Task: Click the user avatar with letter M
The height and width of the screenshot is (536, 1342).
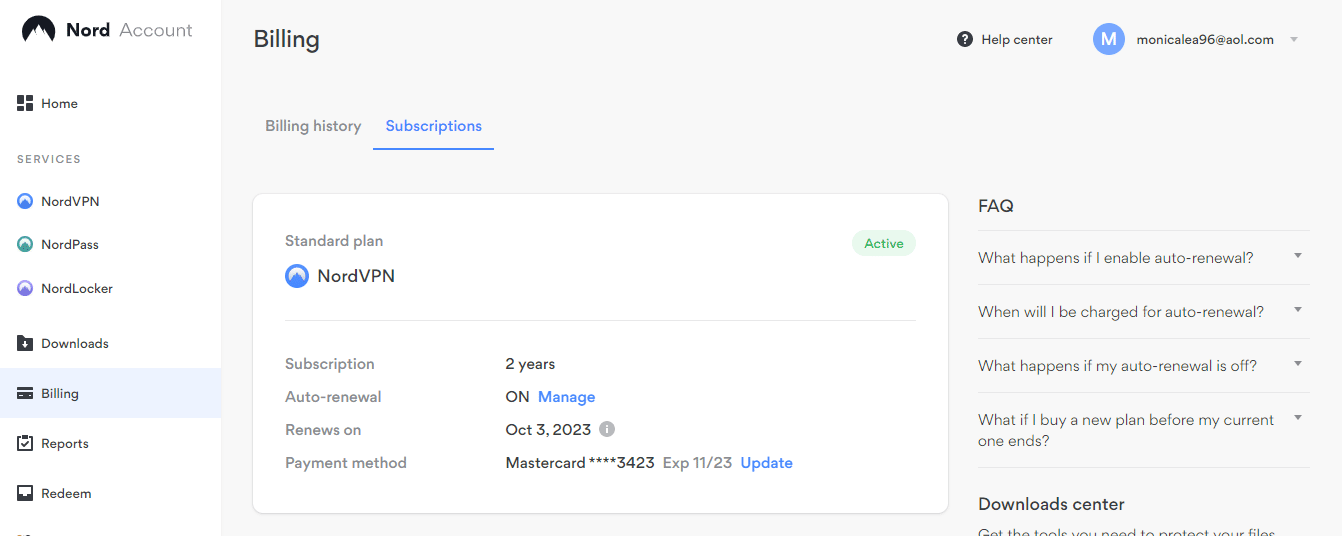Action: 1109,39
